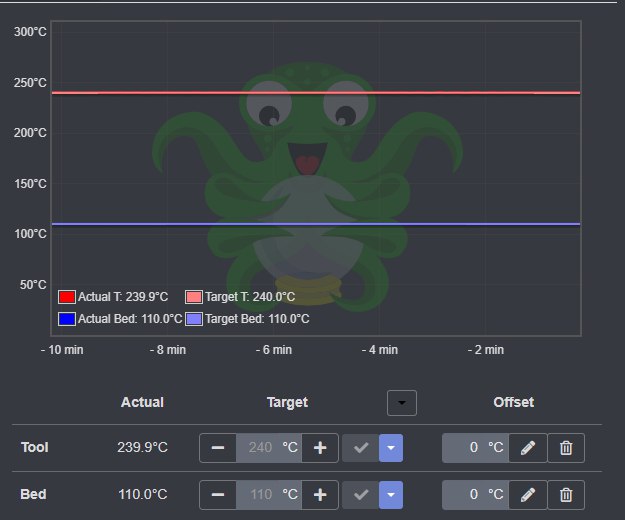625x520 pixels.
Task: Increase Bed target temperature with plus button
Action: coord(320,495)
